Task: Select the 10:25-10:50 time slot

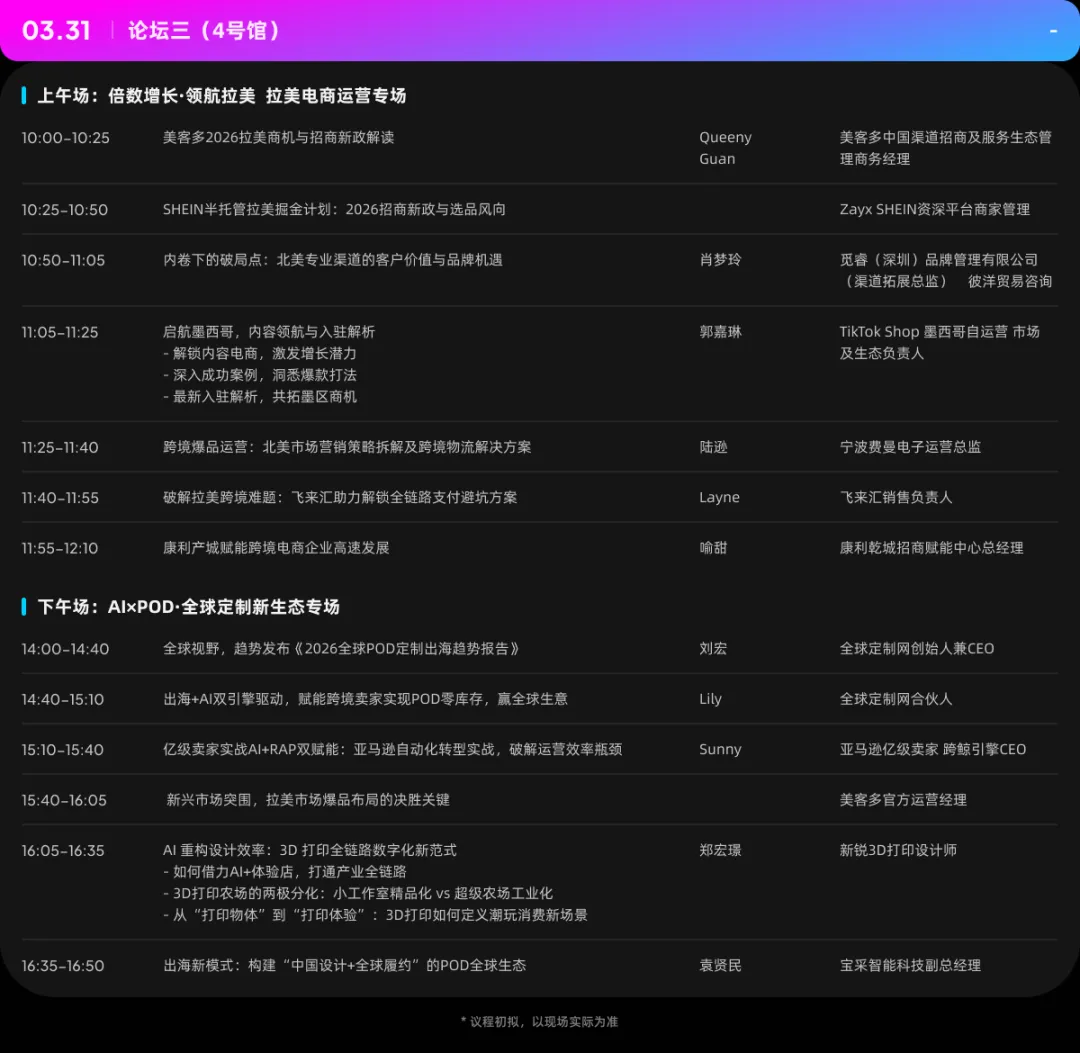Action: click(x=65, y=209)
